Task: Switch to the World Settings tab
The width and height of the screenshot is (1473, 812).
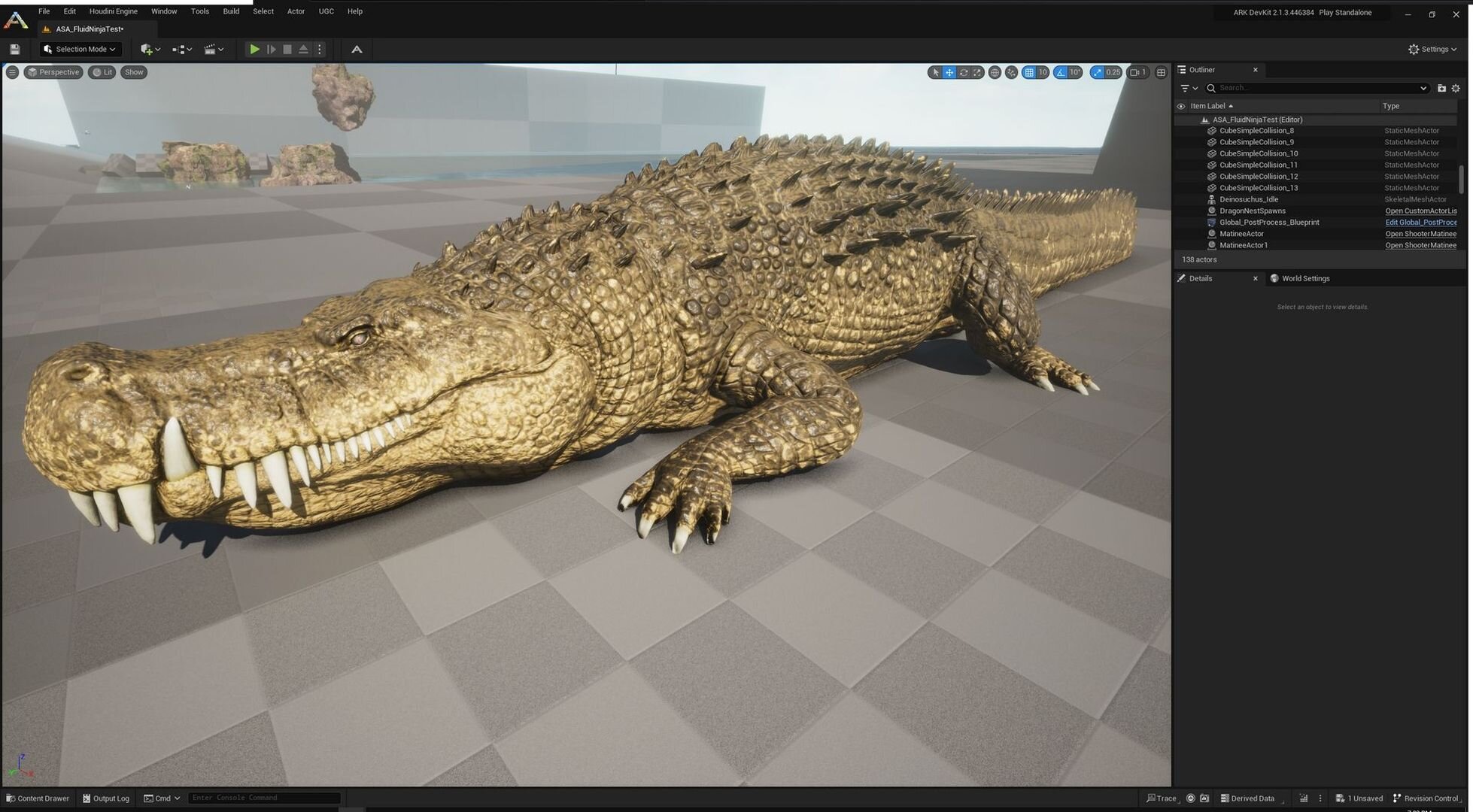Action: [1305, 279]
